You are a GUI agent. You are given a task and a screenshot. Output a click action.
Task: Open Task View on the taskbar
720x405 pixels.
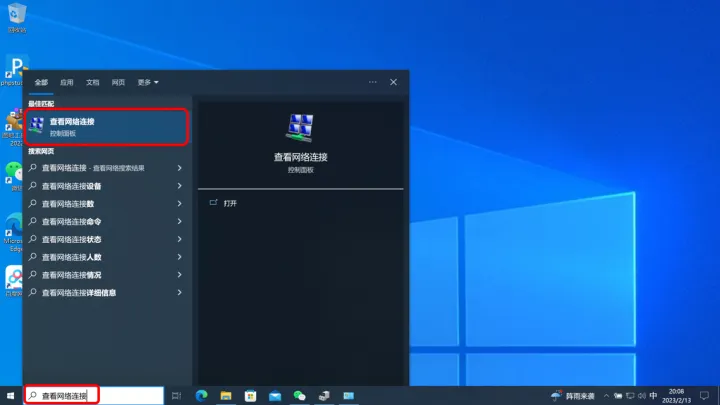point(176,396)
